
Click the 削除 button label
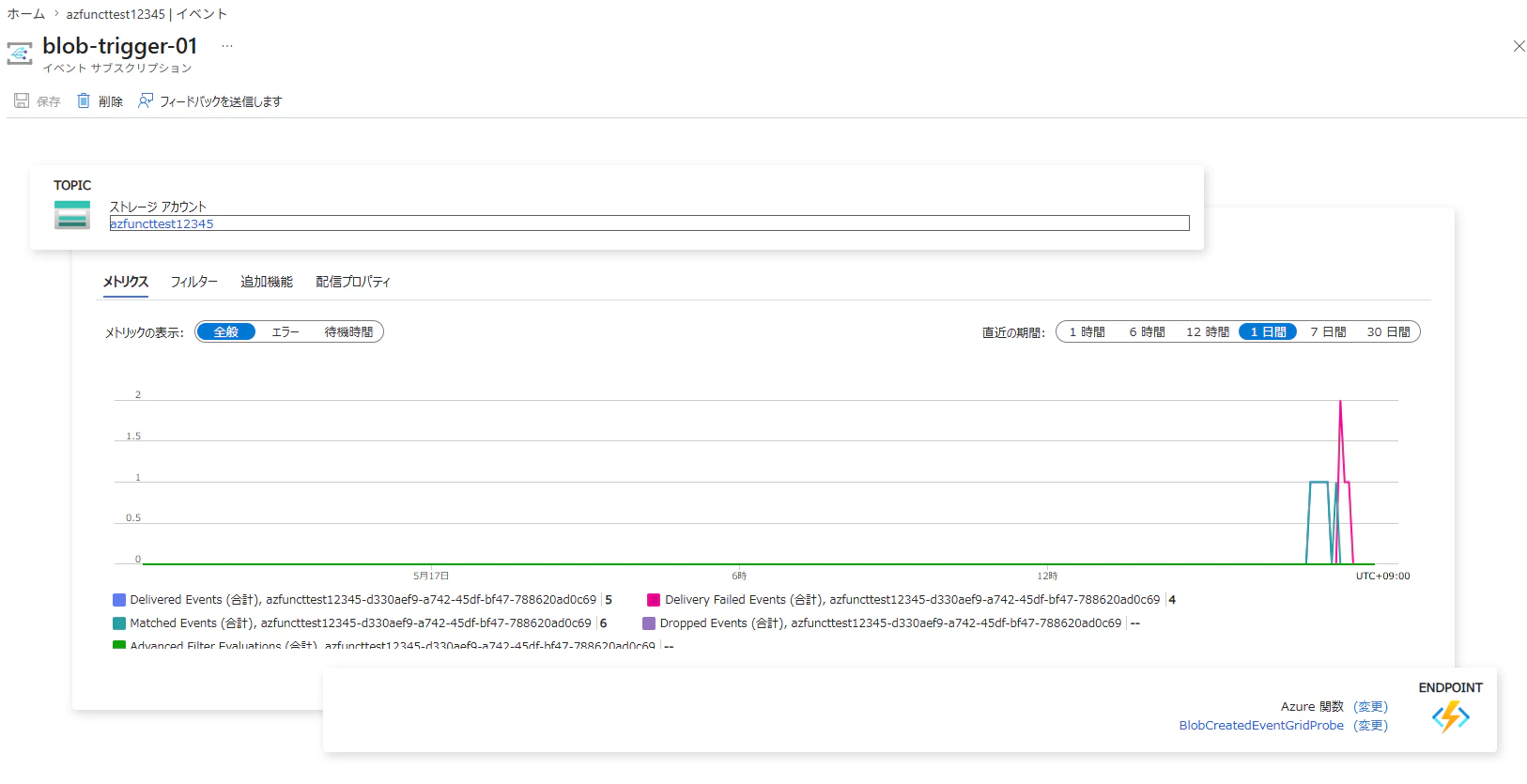111,101
